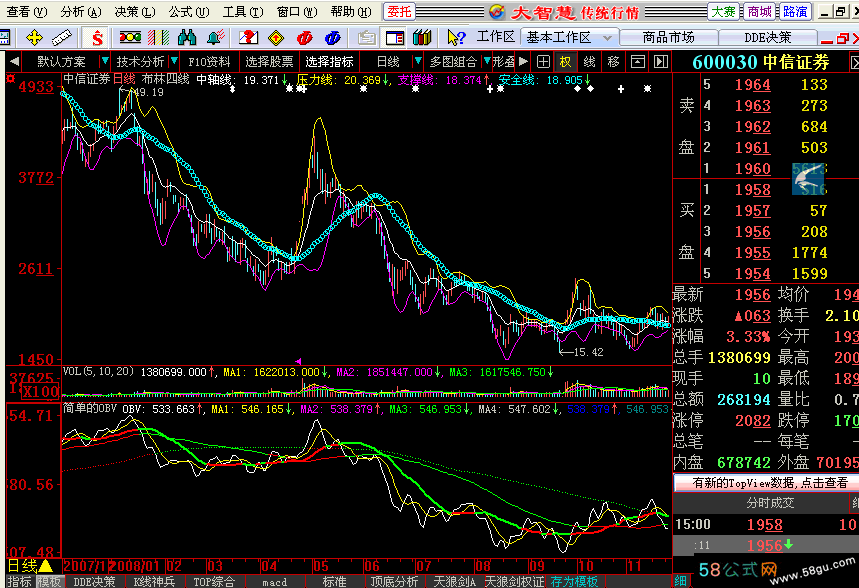Screen dimensions: 859x588
Task: Click the blue info circle icon
Action: 333,37
